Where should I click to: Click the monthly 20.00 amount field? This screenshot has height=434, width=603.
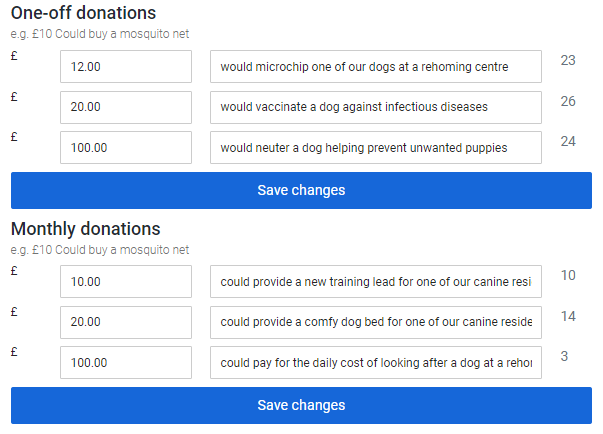[x=125, y=322]
